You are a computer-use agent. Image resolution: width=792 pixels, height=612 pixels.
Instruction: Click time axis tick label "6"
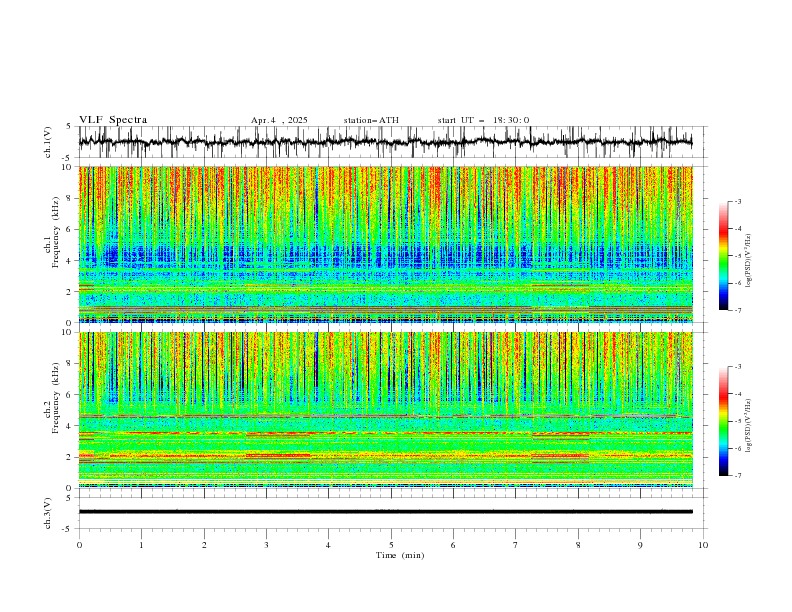tap(453, 545)
